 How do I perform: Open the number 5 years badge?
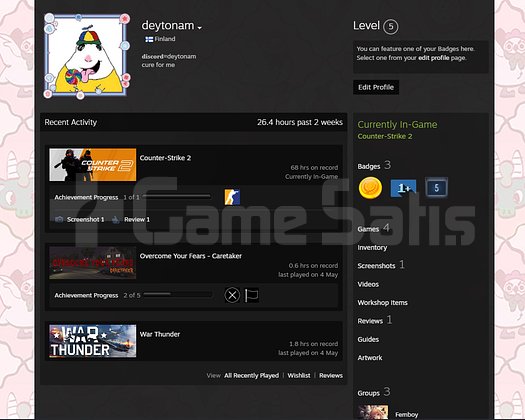coord(436,188)
